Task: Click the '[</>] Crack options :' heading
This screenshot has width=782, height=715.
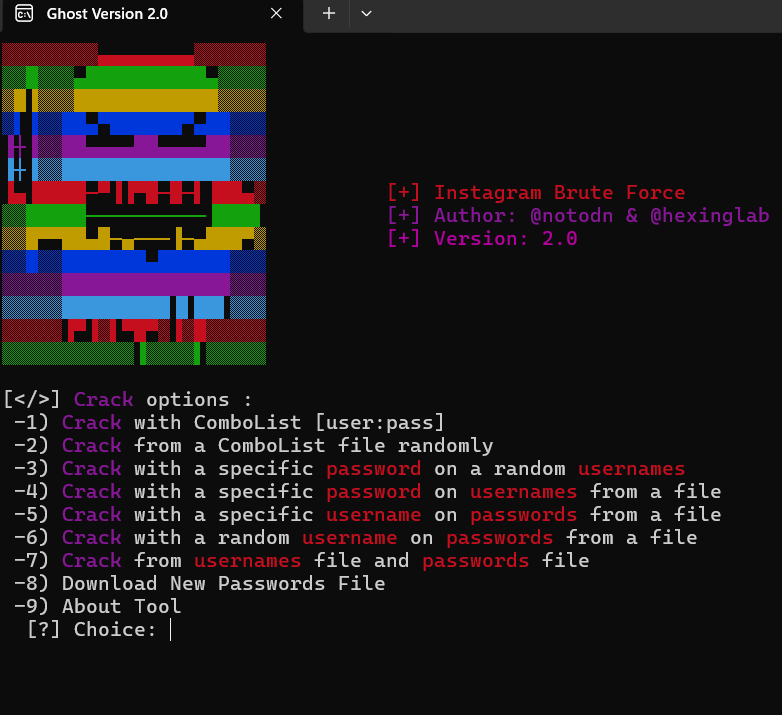Action: pyautogui.click(x=128, y=400)
